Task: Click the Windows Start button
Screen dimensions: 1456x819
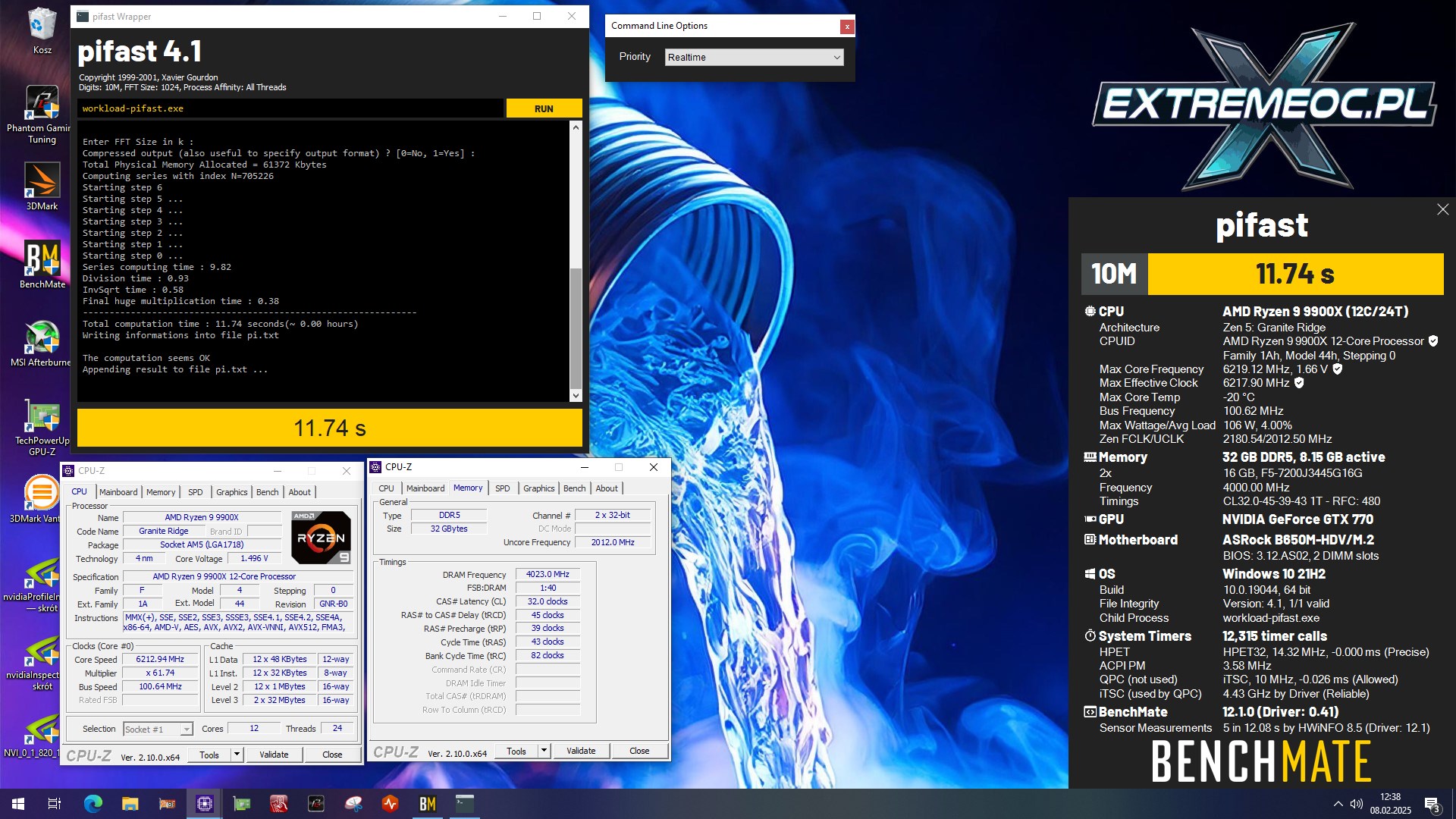Action: (18, 804)
